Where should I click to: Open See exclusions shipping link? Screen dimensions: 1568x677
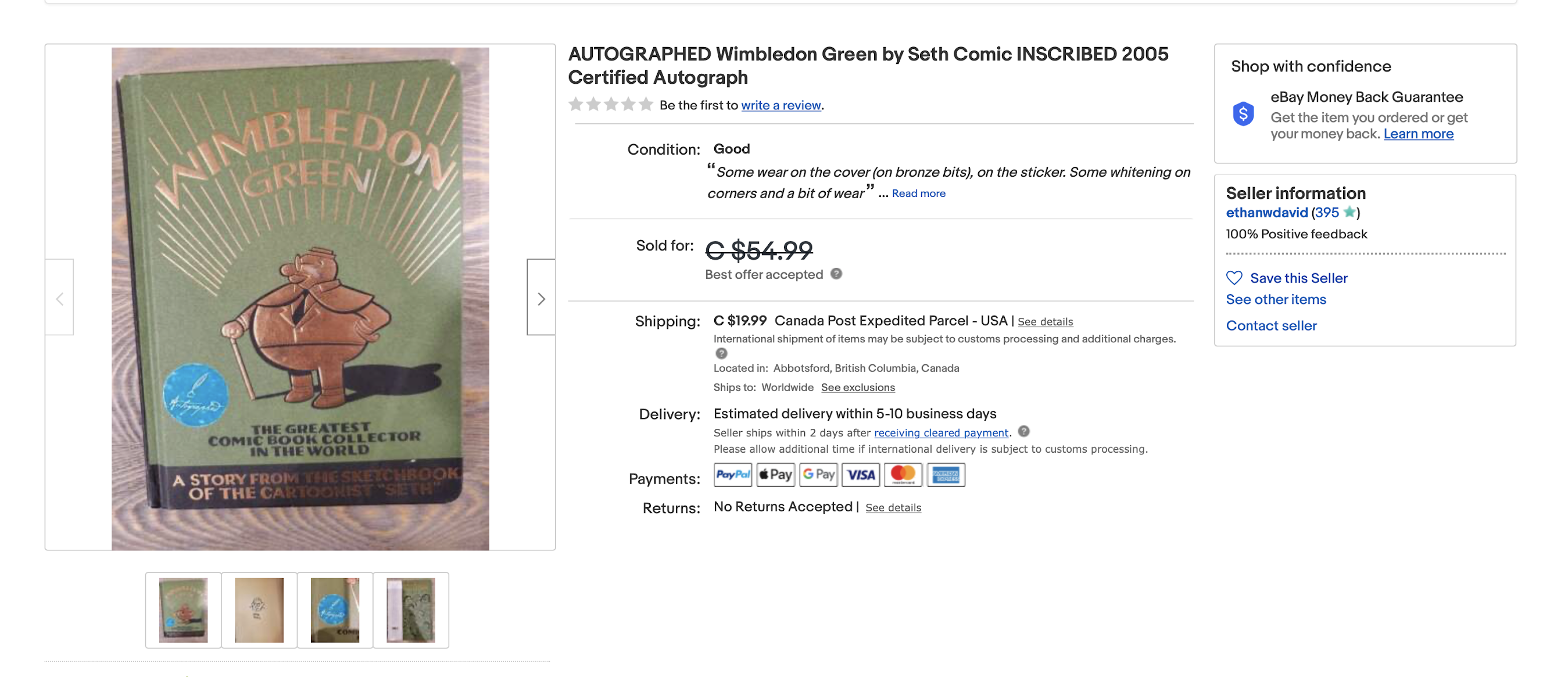[x=857, y=388]
